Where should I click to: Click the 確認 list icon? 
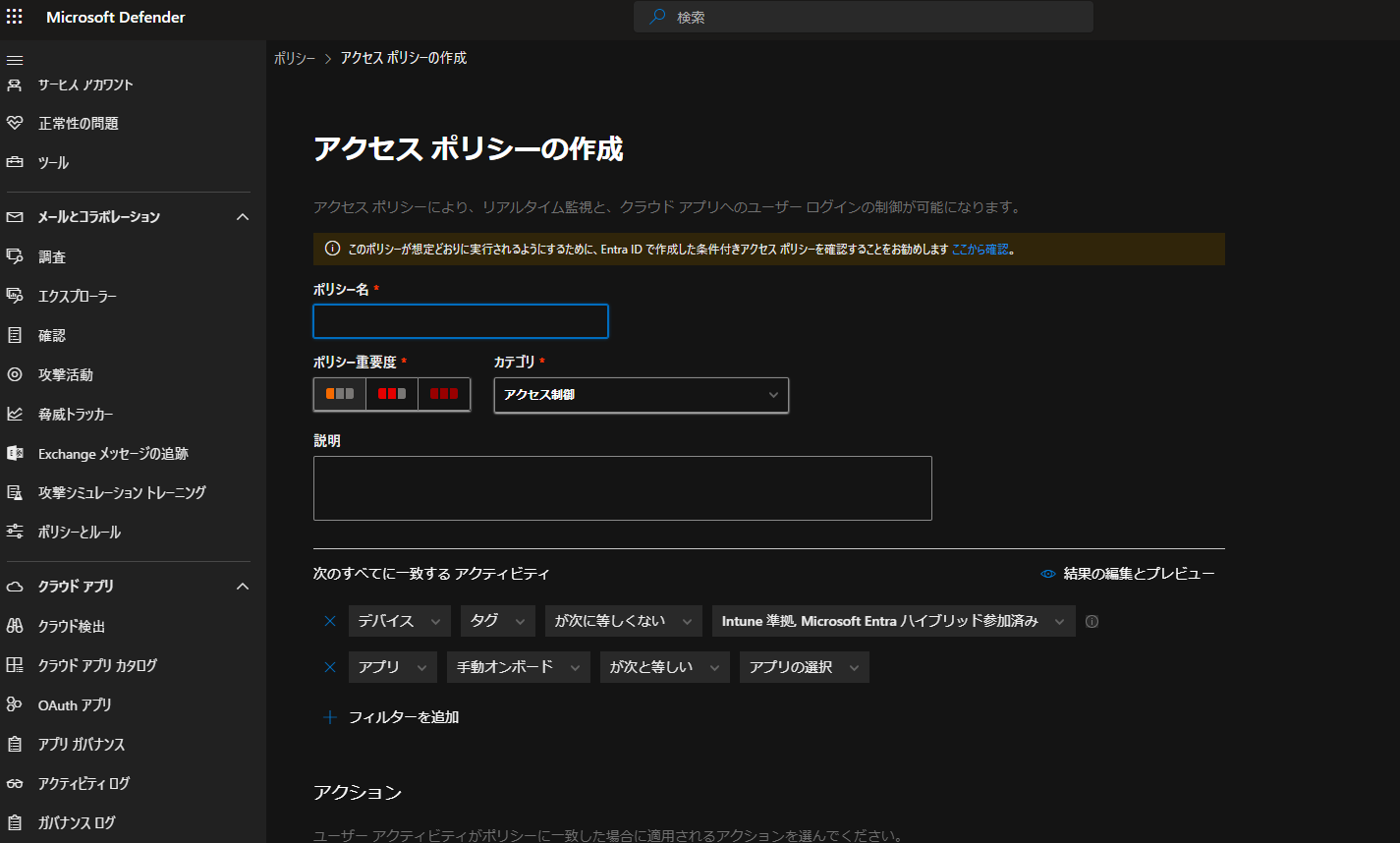(x=15, y=335)
